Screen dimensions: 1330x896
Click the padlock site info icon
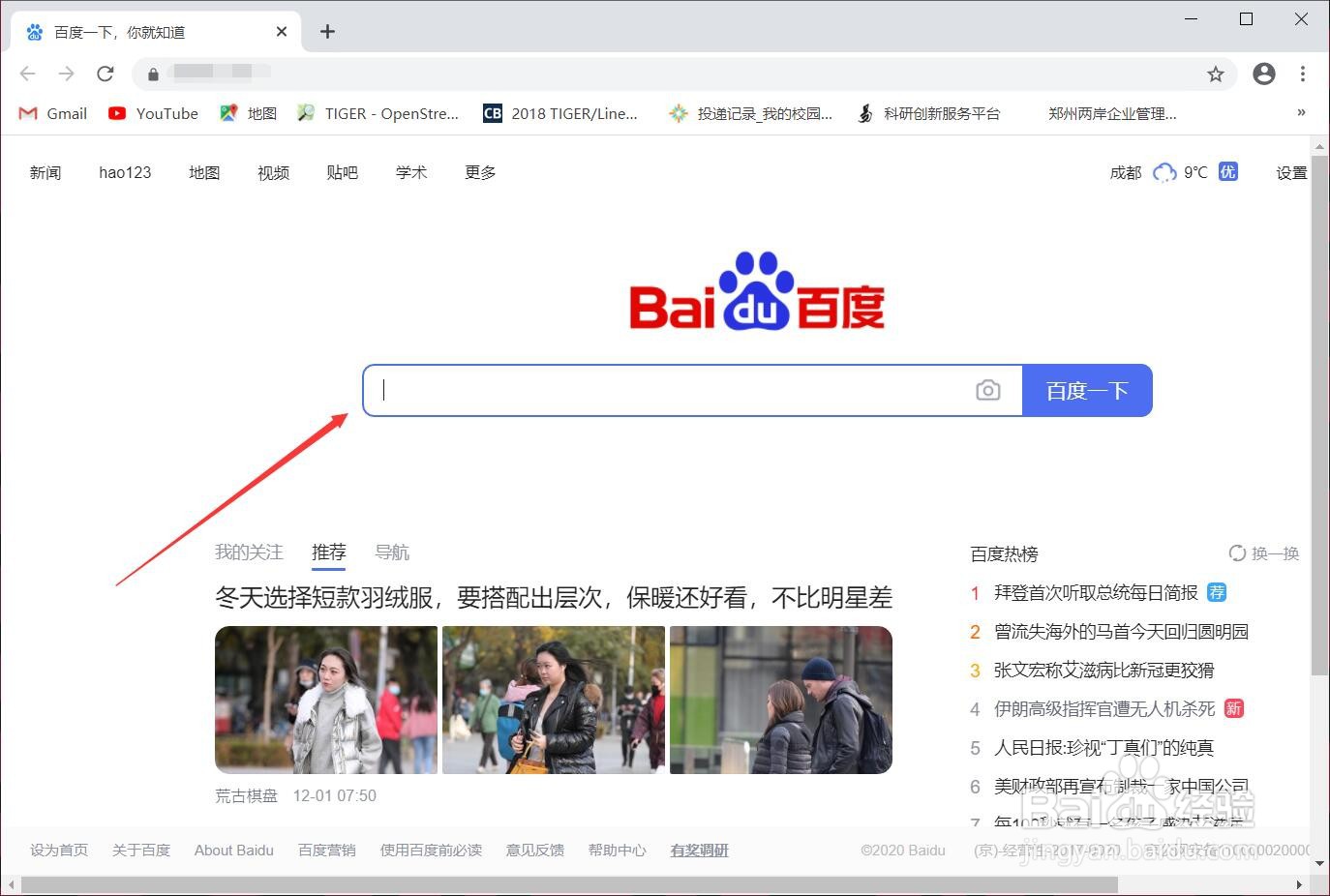153,74
